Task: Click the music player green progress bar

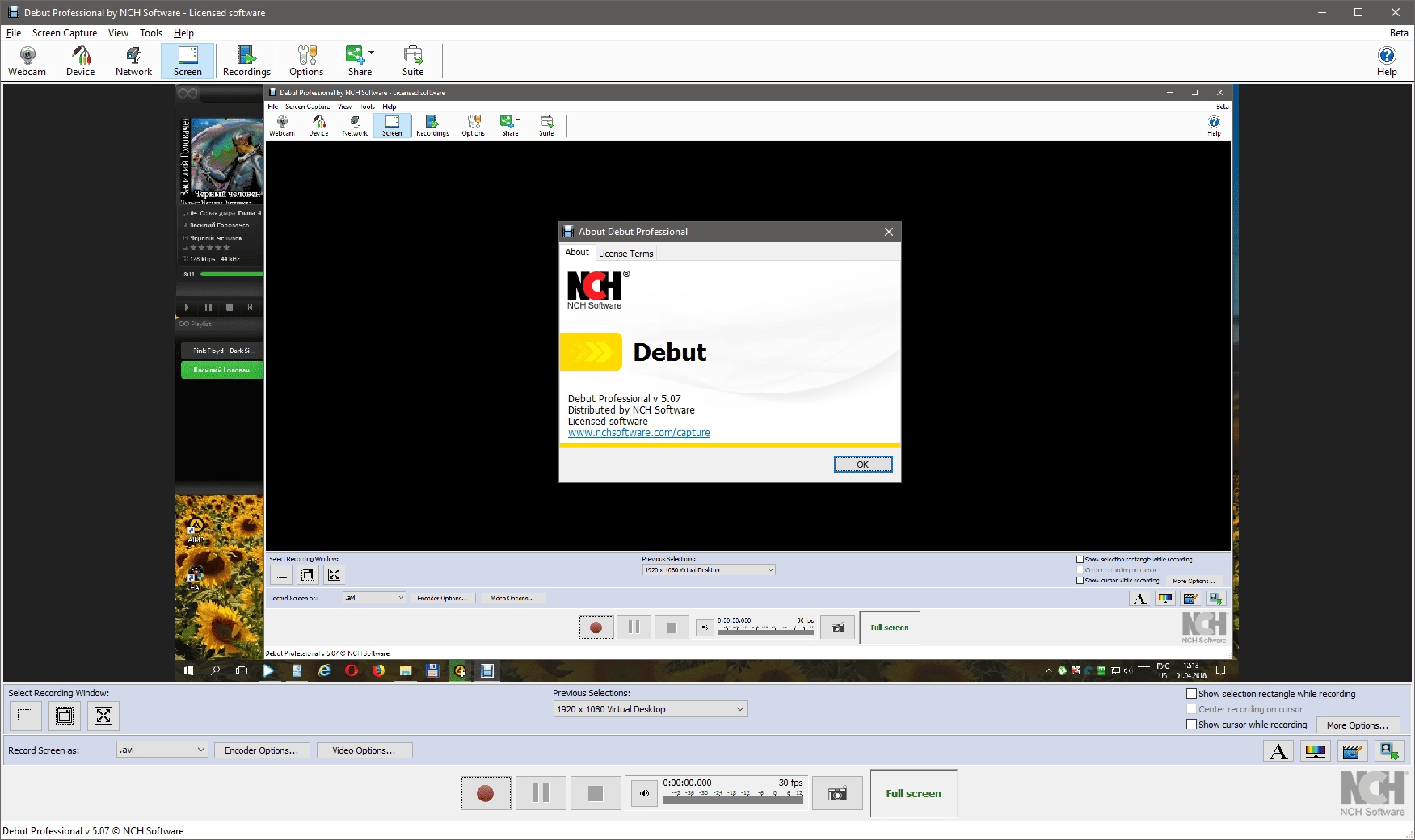Action: click(232, 275)
